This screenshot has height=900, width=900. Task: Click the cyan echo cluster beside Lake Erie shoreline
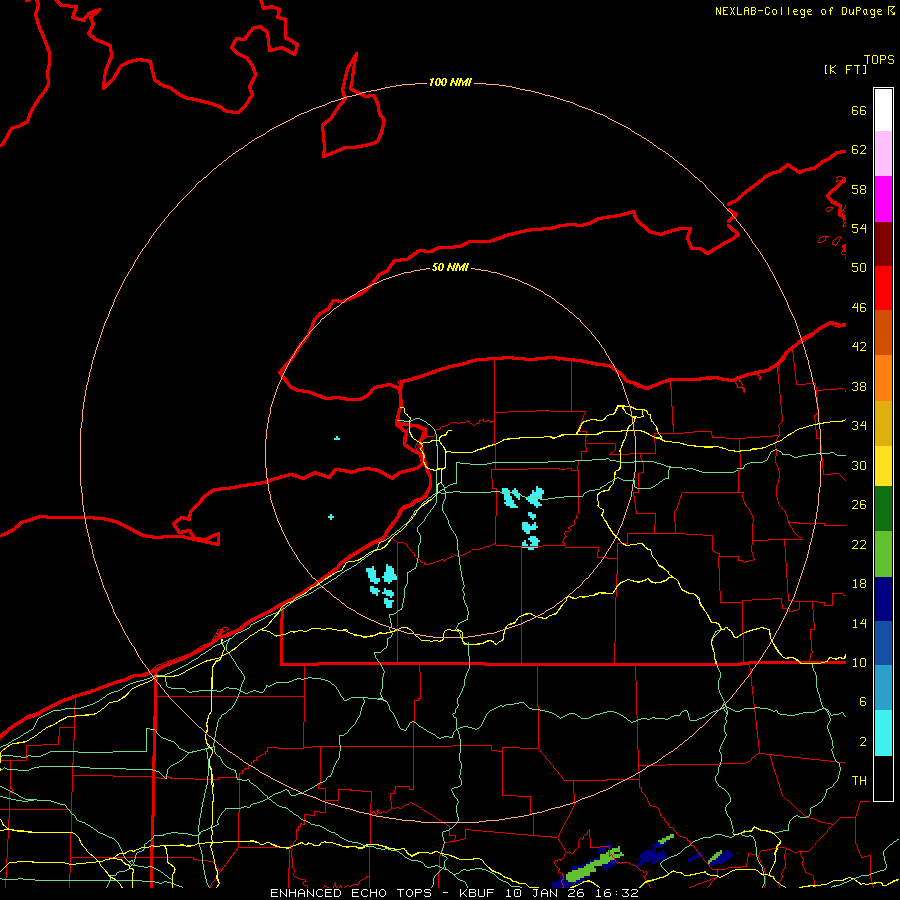tap(382, 585)
